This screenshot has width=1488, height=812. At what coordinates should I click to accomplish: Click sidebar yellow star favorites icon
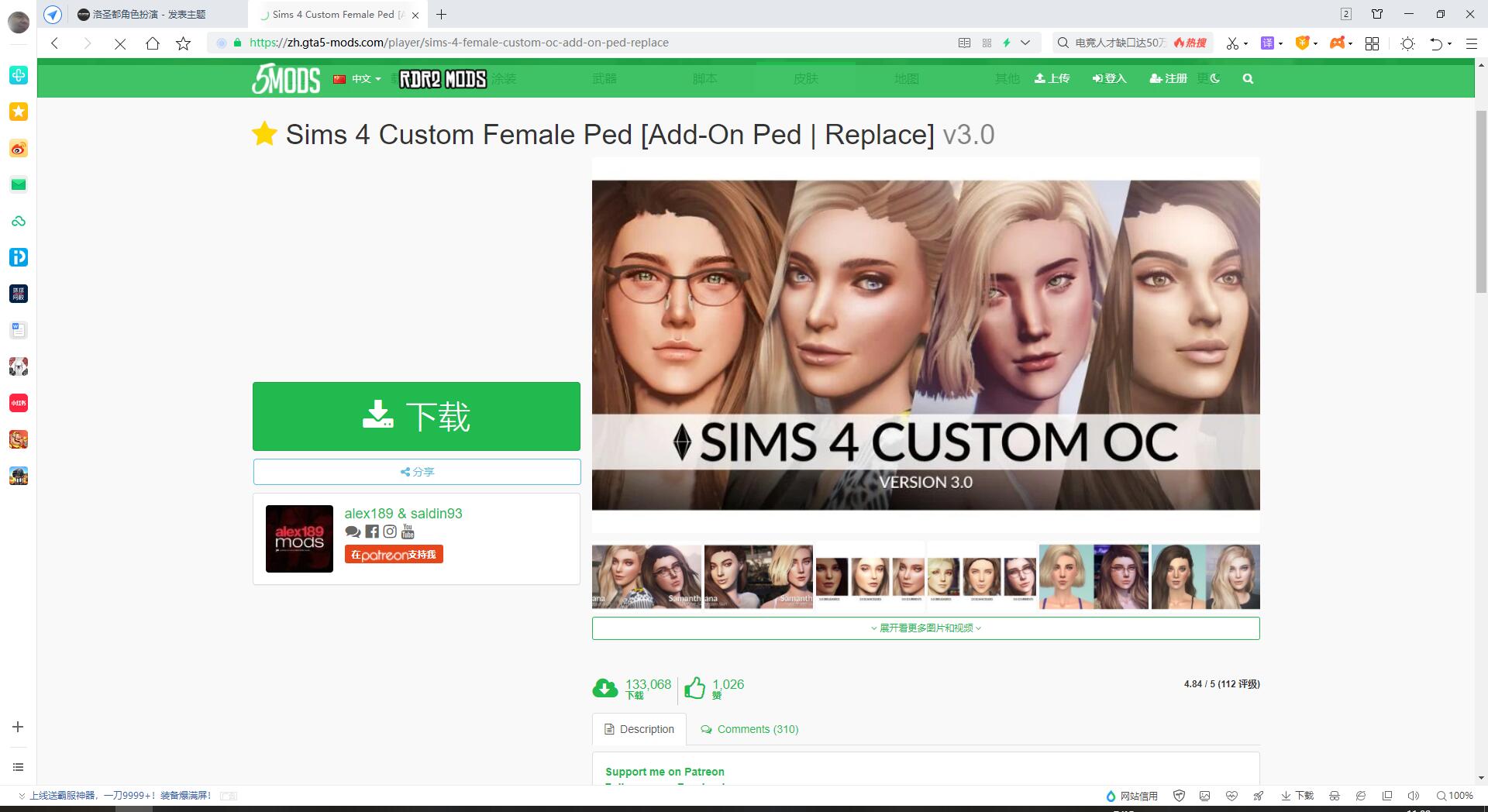(x=19, y=112)
